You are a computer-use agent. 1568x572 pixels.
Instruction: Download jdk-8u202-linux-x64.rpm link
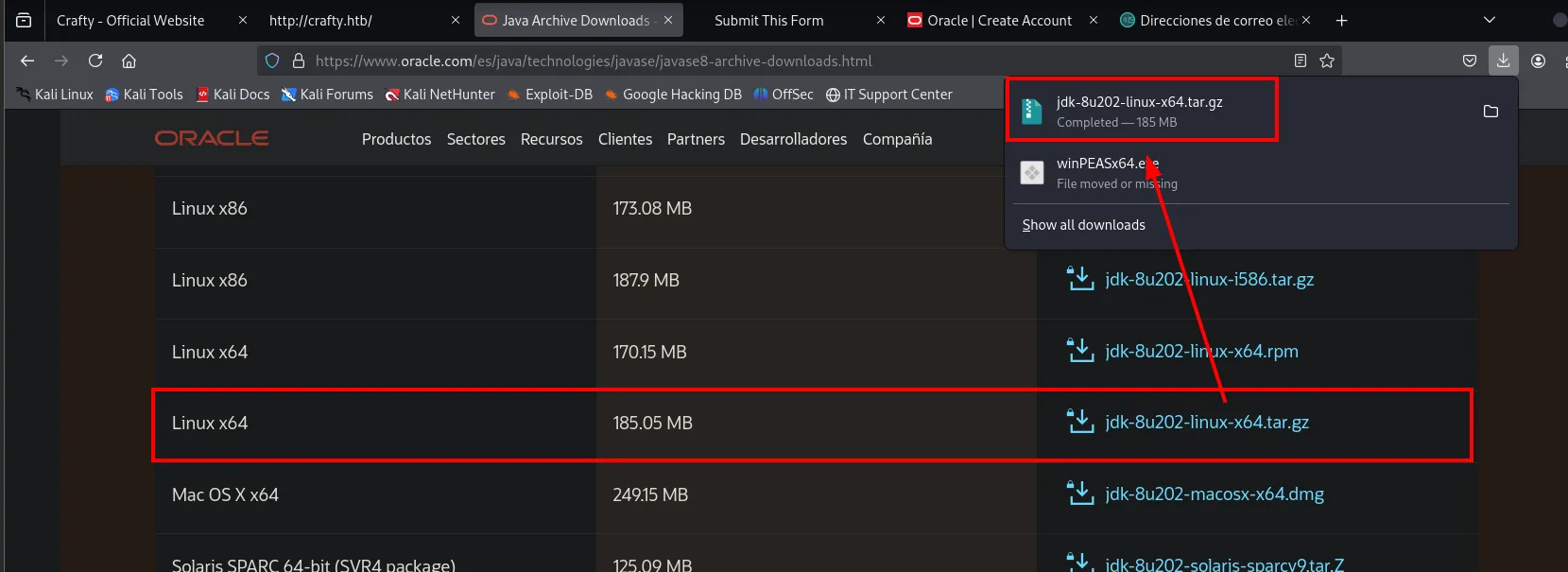(1202, 351)
